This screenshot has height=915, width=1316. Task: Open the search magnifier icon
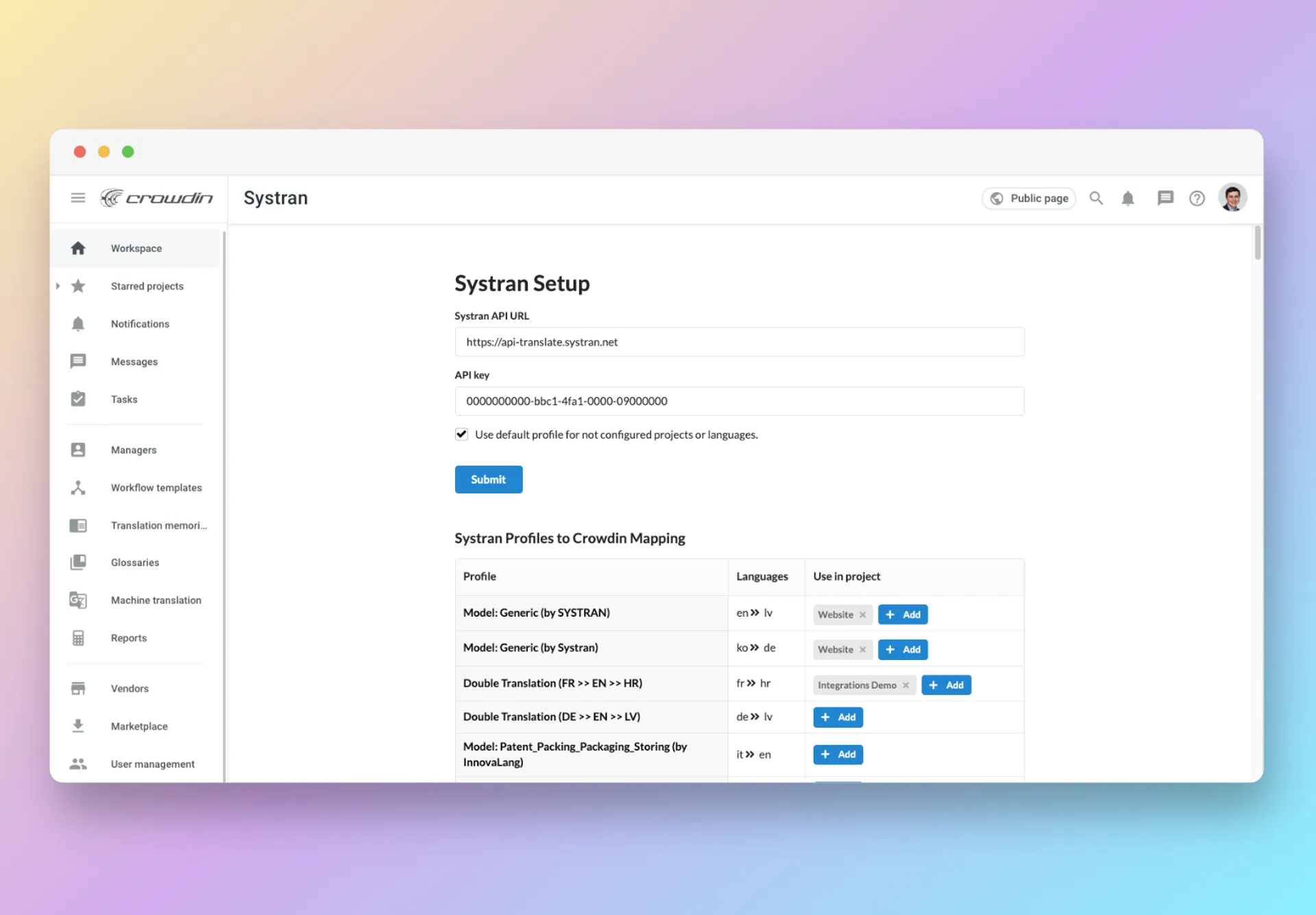tap(1096, 198)
